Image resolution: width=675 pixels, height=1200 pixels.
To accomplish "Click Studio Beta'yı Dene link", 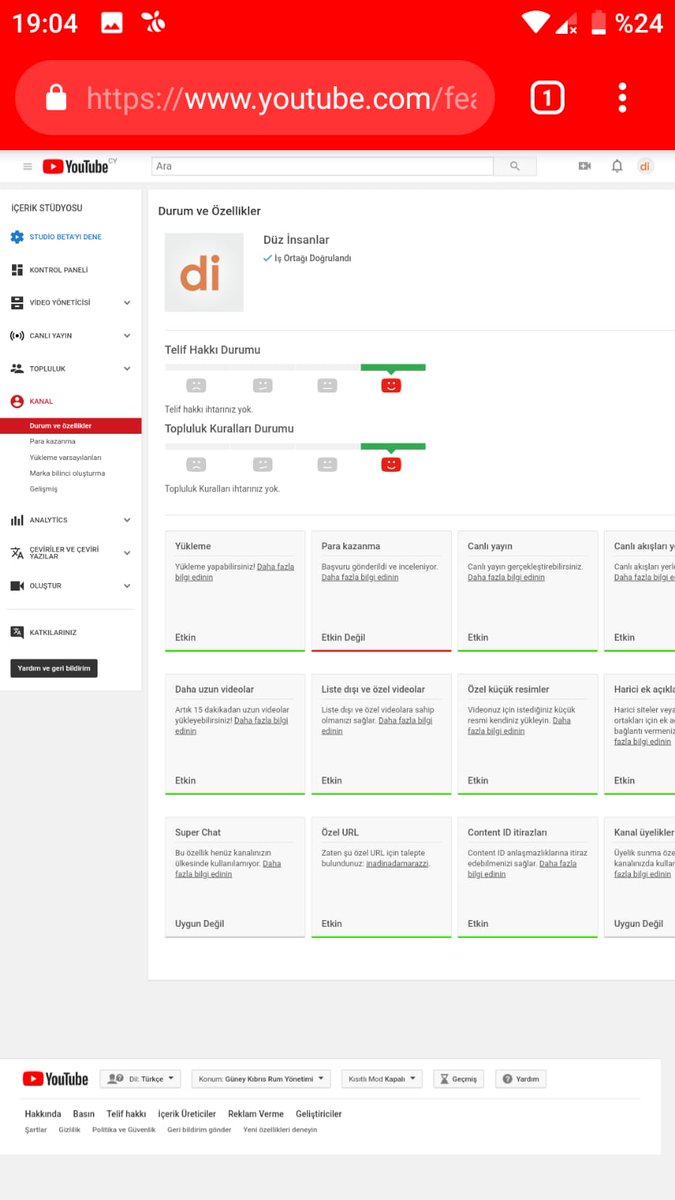I will [x=65, y=237].
